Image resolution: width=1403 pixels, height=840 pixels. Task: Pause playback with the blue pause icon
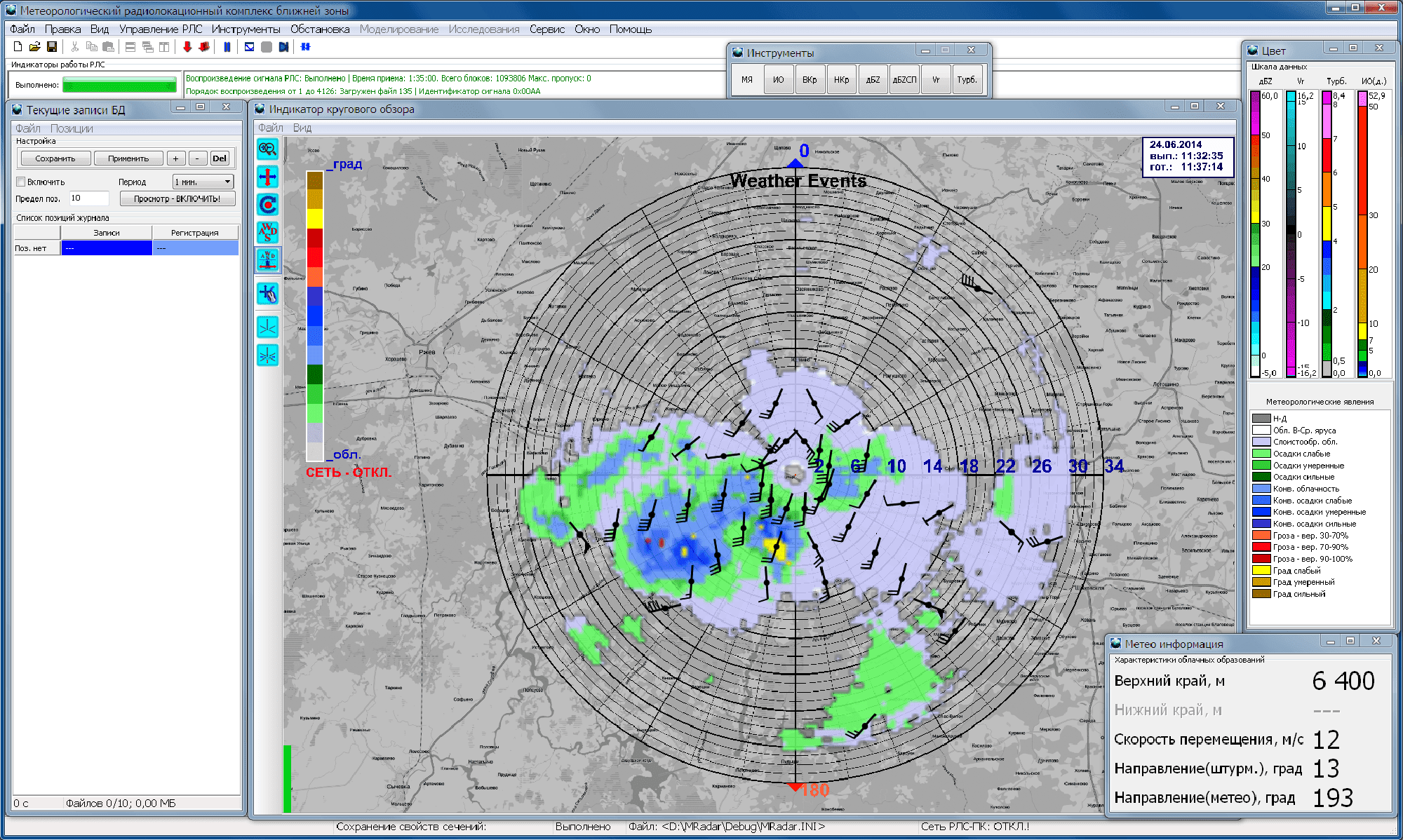pos(227,47)
